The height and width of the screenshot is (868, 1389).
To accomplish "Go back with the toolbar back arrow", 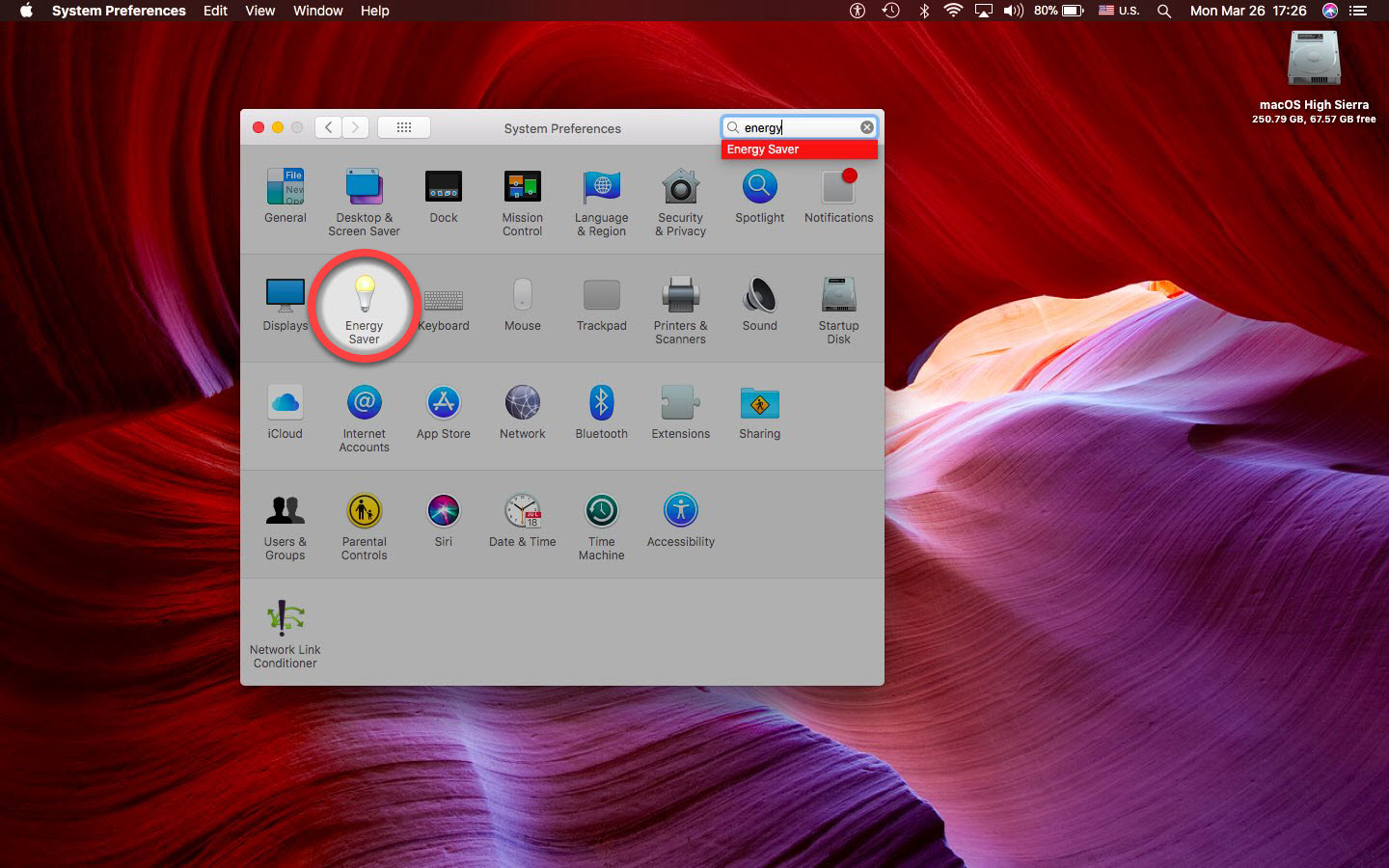I will 328,127.
